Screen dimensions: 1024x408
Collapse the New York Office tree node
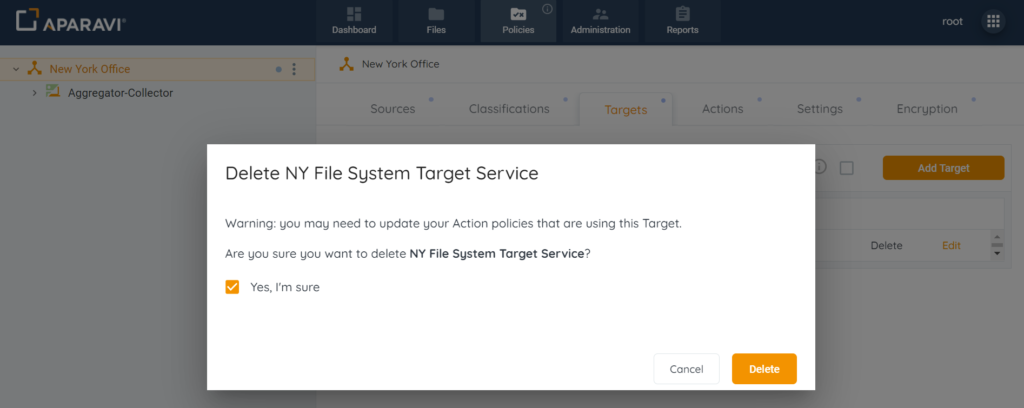[x=16, y=69]
